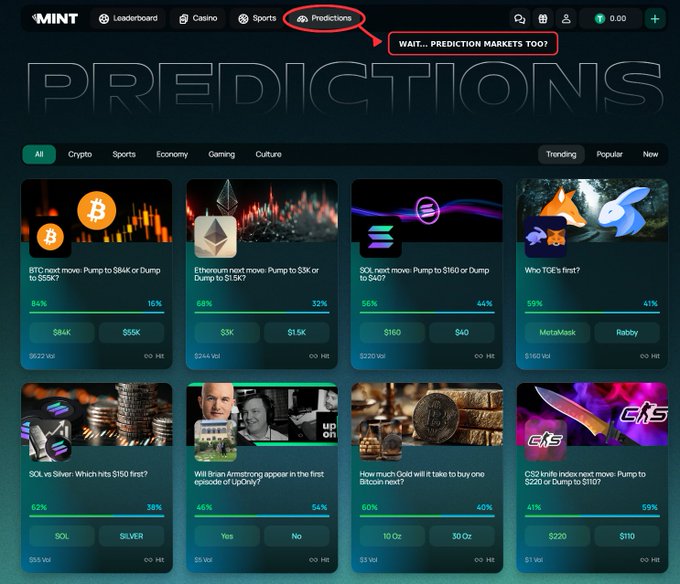Image resolution: width=680 pixels, height=584 pixels.
Task: Filter predictions by Sports category
Action: 124,154
